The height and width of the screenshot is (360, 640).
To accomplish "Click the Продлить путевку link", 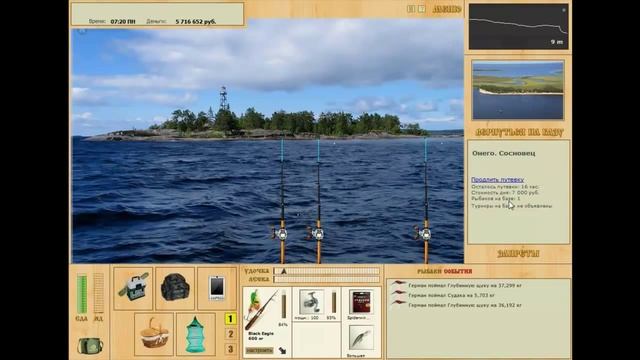I will tap(497, 180).
